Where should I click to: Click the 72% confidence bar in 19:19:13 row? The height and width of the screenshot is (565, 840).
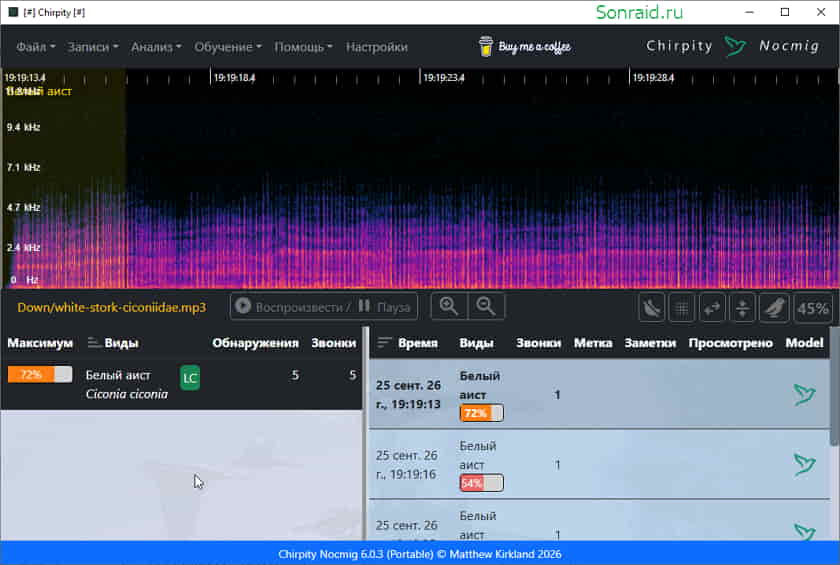(482, 413)
